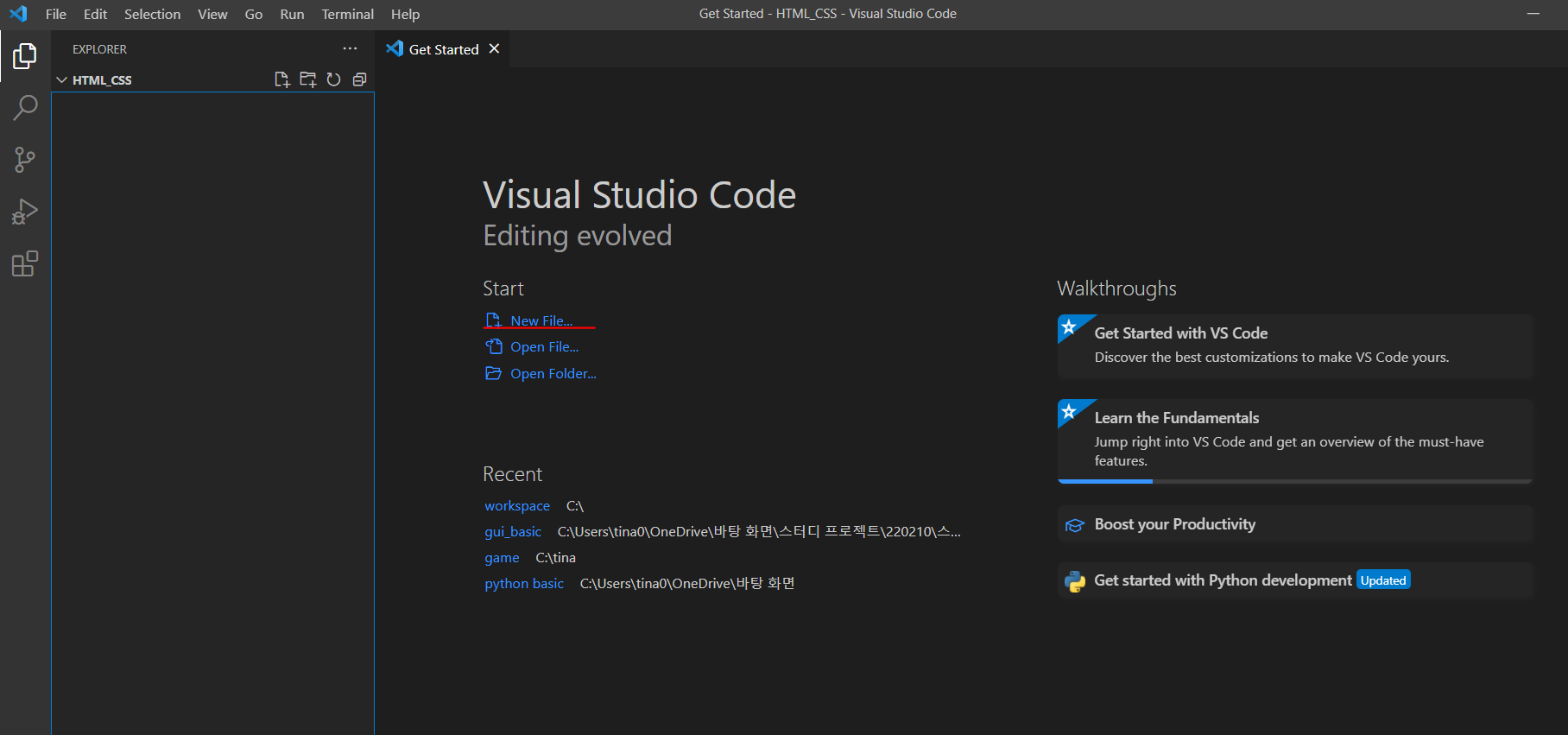
Task: Click the C:\tina path next to game
Action: (555, 557)
